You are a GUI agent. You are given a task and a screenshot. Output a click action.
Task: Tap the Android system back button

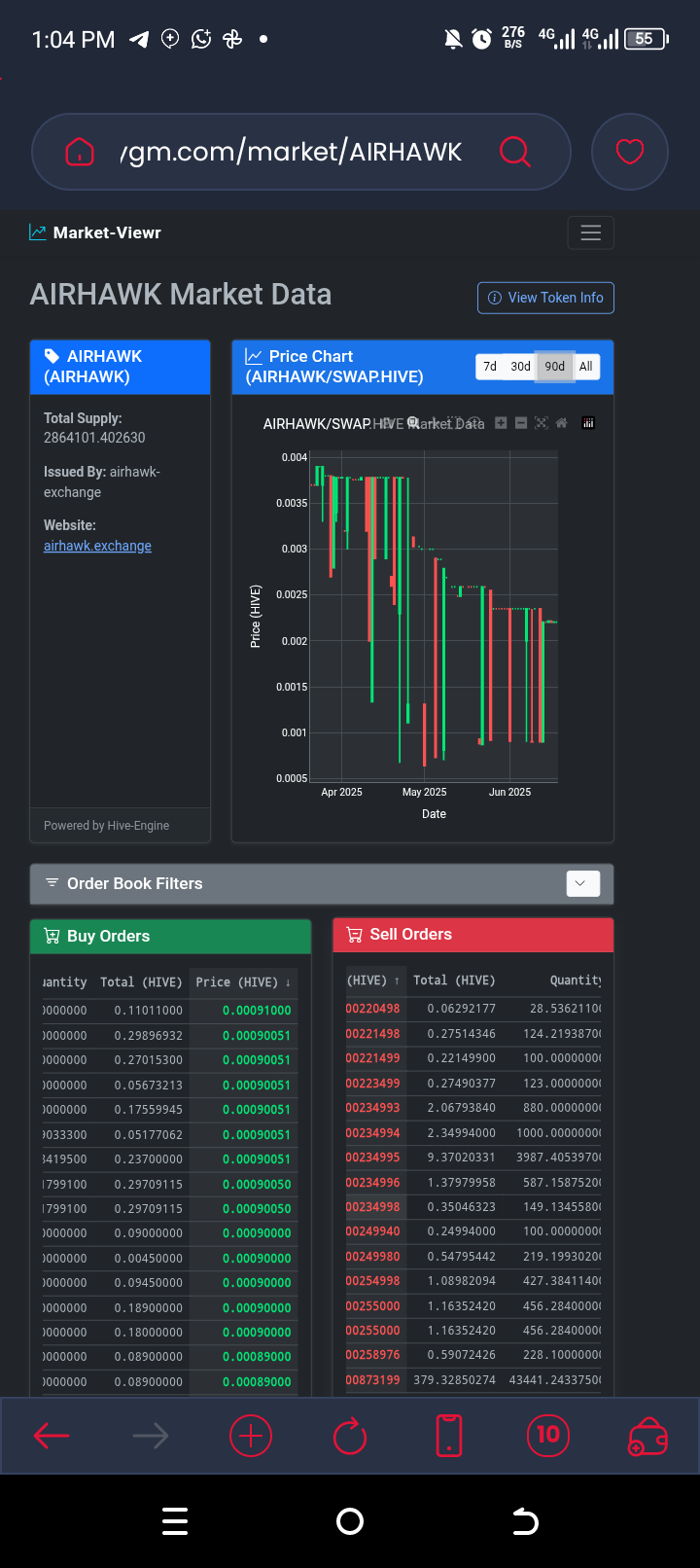pos(525,1521)
